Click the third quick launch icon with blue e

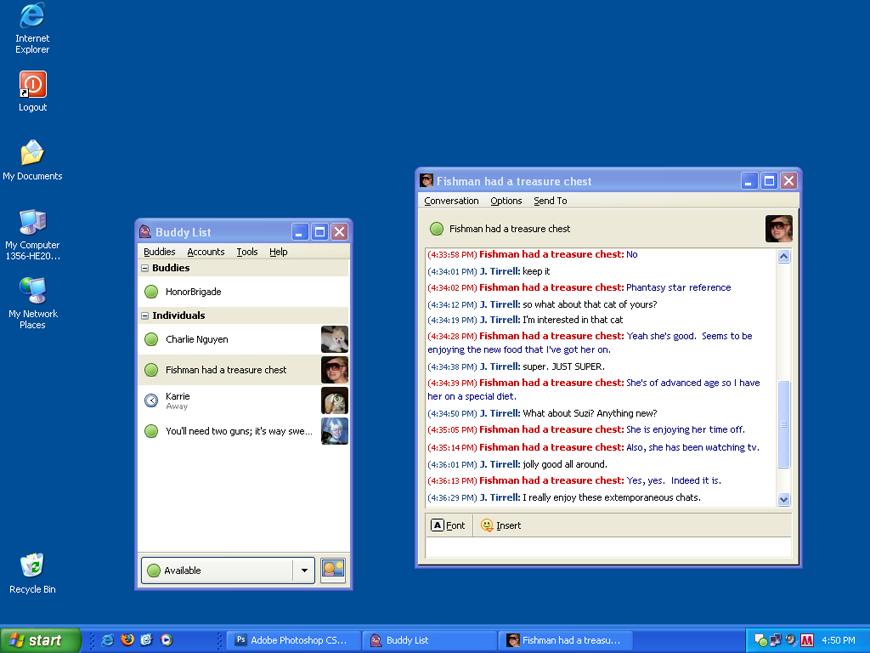click(x=146, y=640)
